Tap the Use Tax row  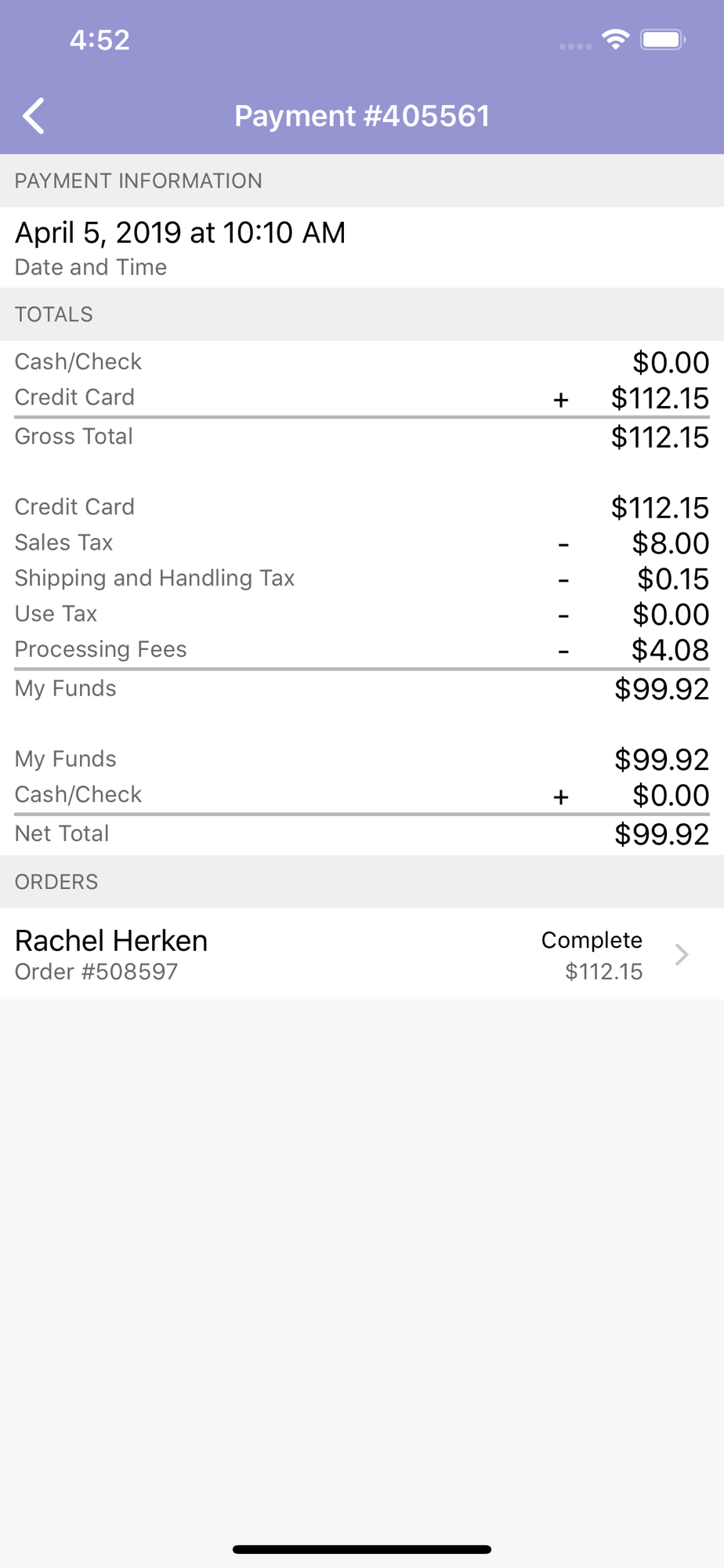362,614
